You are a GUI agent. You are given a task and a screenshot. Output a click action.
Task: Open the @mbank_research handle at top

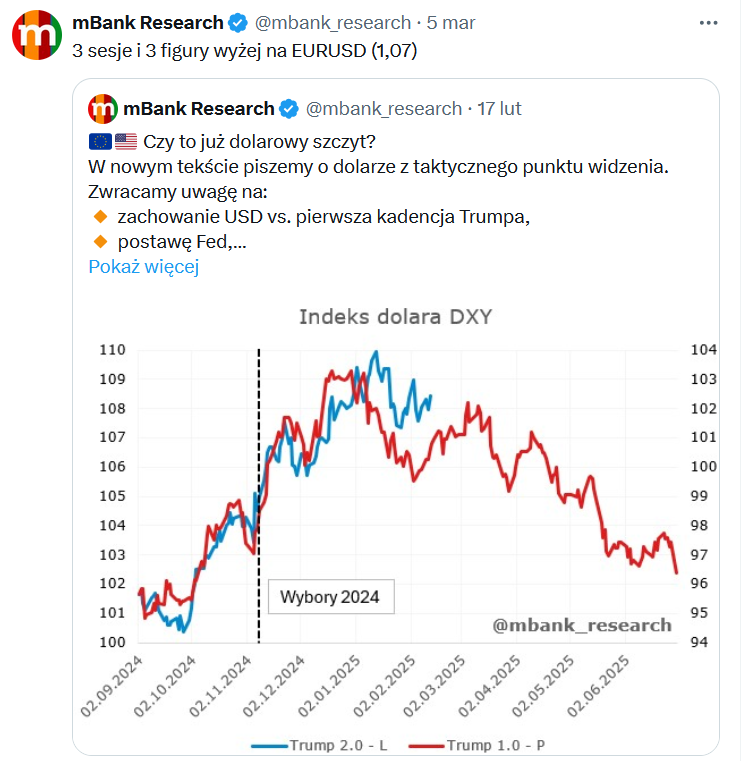pos(333,23)
